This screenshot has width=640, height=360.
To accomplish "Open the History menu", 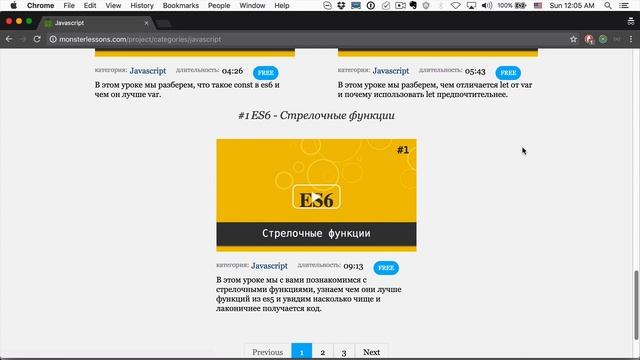I will click(142, 6).
